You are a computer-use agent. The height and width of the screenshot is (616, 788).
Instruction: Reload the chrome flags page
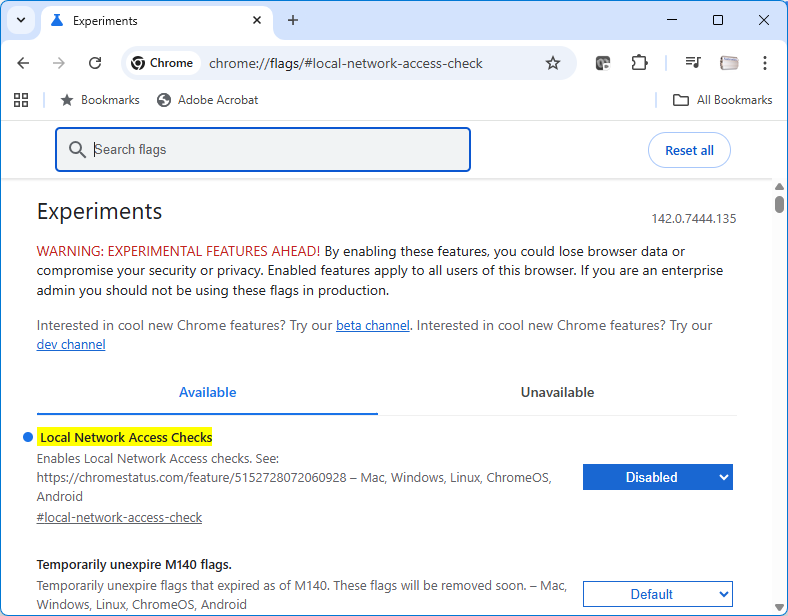95,63
